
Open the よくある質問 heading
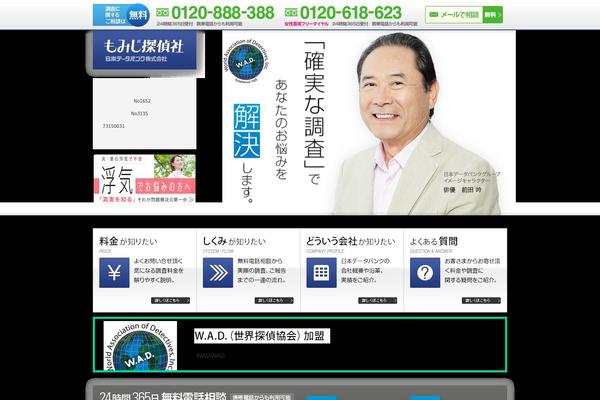434,242
